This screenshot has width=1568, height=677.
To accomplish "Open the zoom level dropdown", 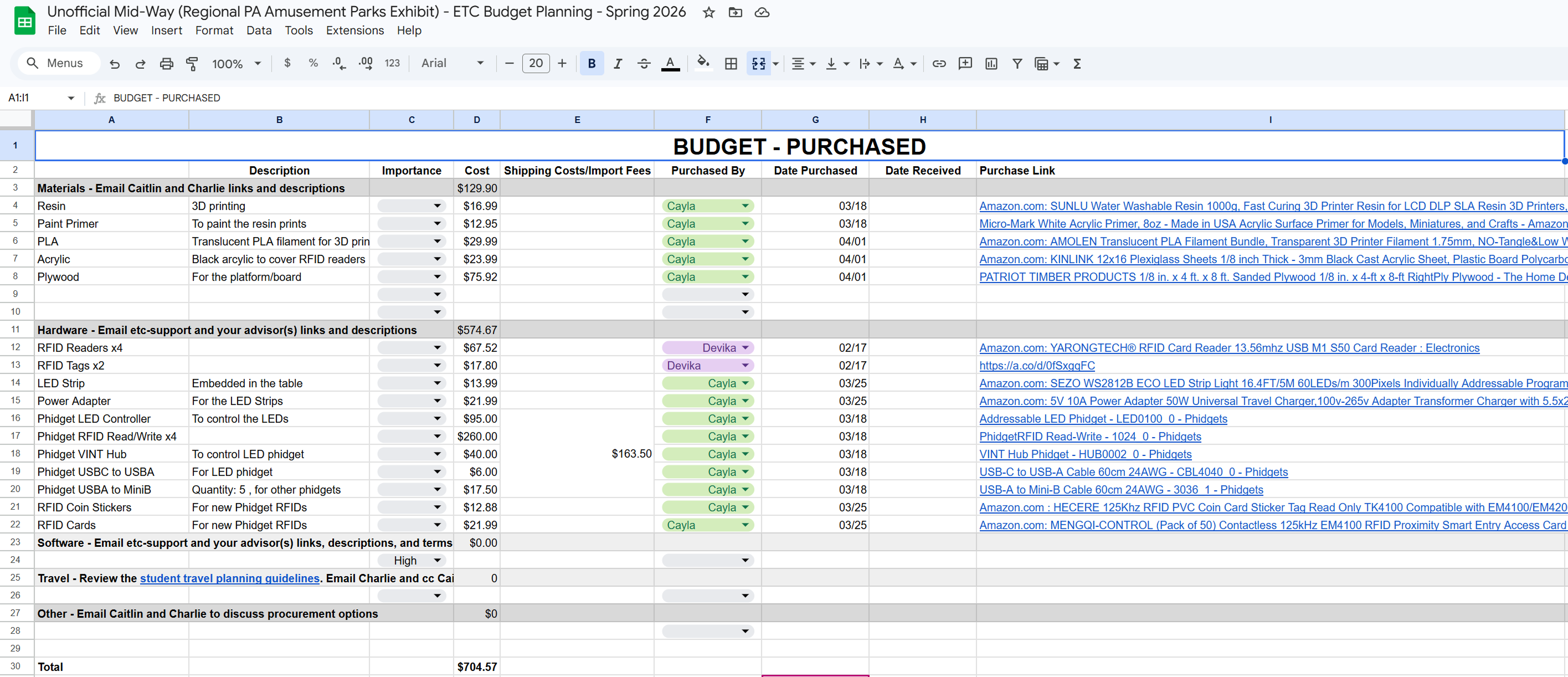I will [236, 63].
